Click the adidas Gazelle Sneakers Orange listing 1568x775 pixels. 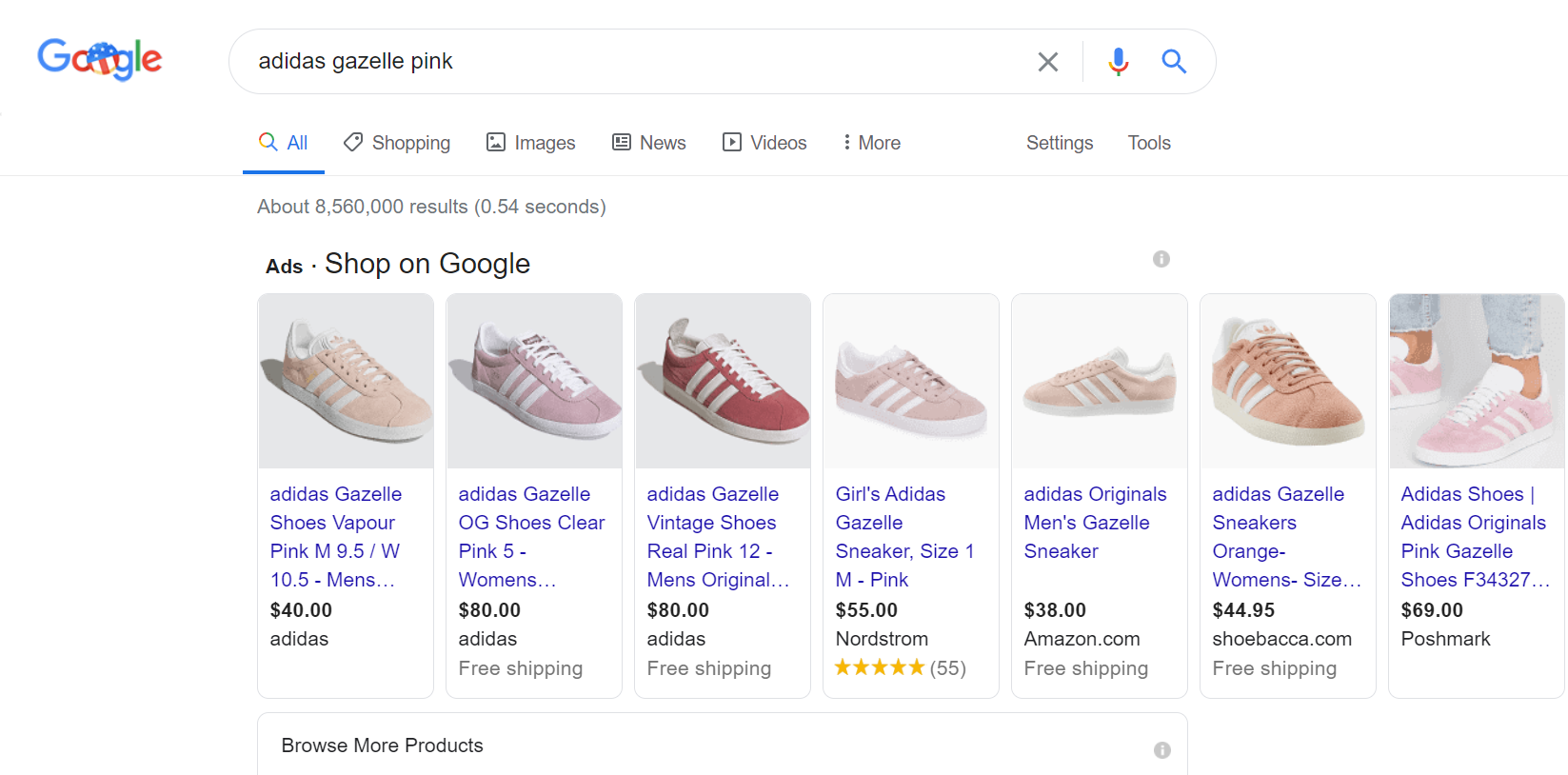(1287, 537)
